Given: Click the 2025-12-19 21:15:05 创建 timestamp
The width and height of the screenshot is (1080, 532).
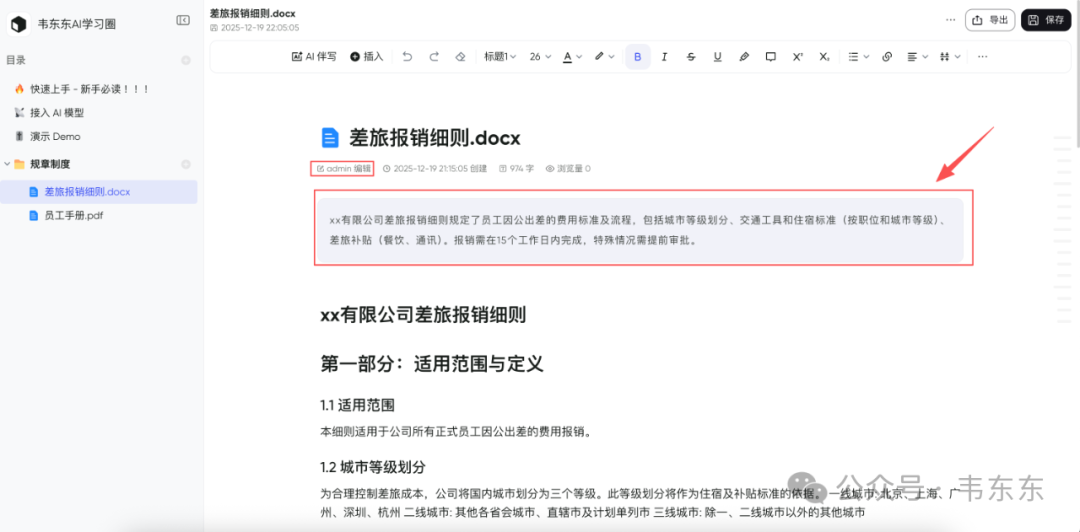Looking at the screenshot, I should [435, 168].
